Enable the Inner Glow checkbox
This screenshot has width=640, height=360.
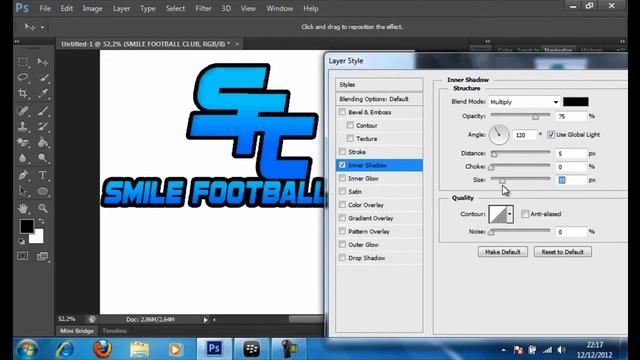tap(342, 178)
